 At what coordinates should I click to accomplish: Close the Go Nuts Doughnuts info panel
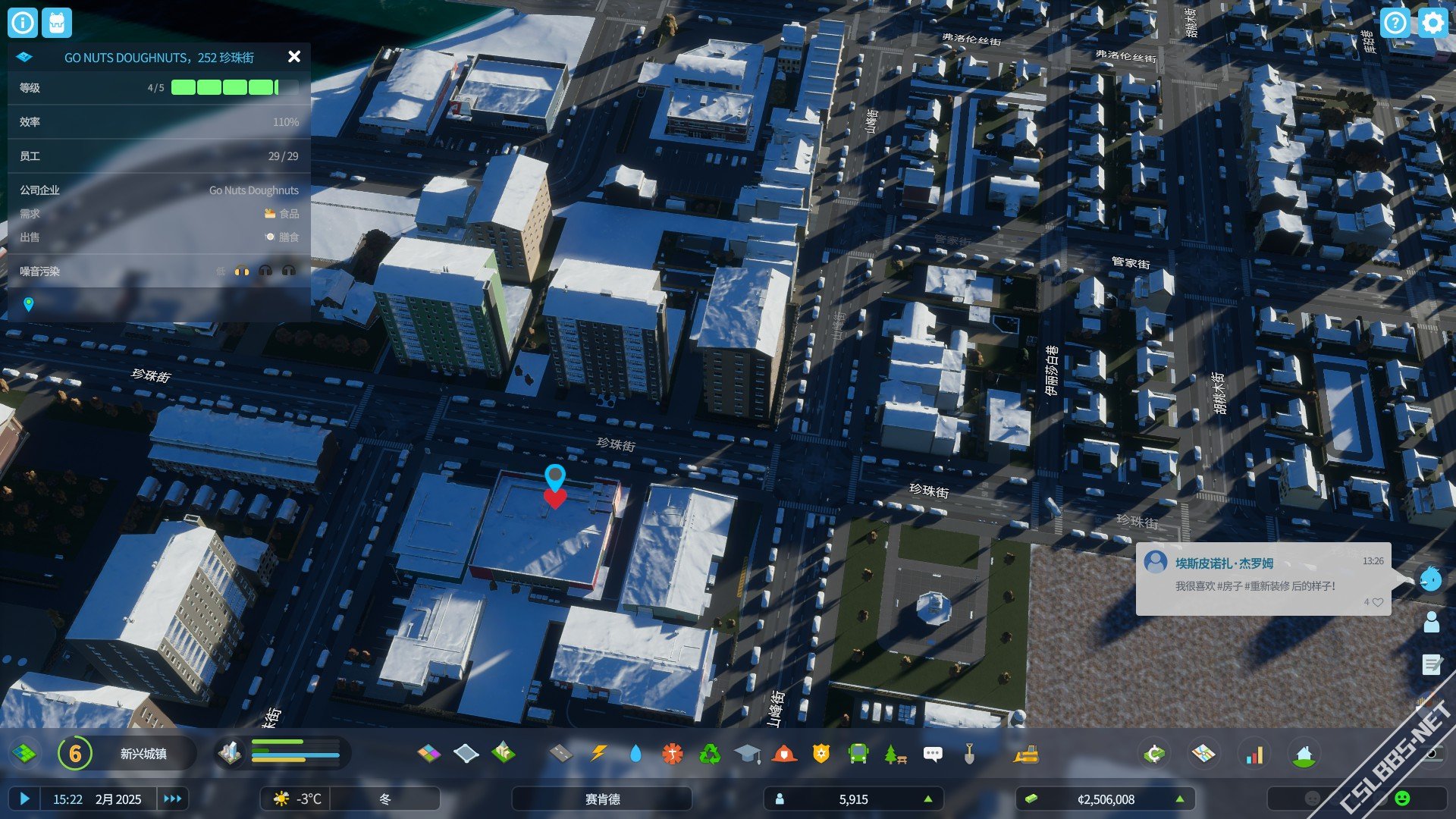click(x=294, y=57)
